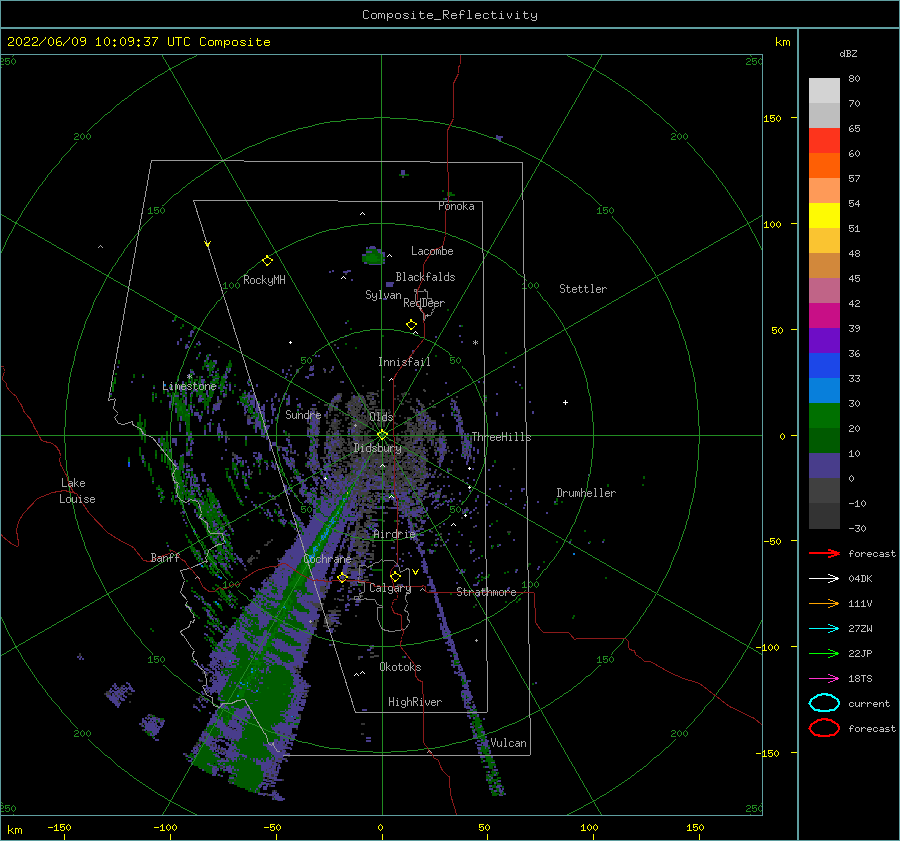This screenshot has width=900, height=841.
Task: Click the cyan 27ZW arrow icon
Action: coord(824,629)
